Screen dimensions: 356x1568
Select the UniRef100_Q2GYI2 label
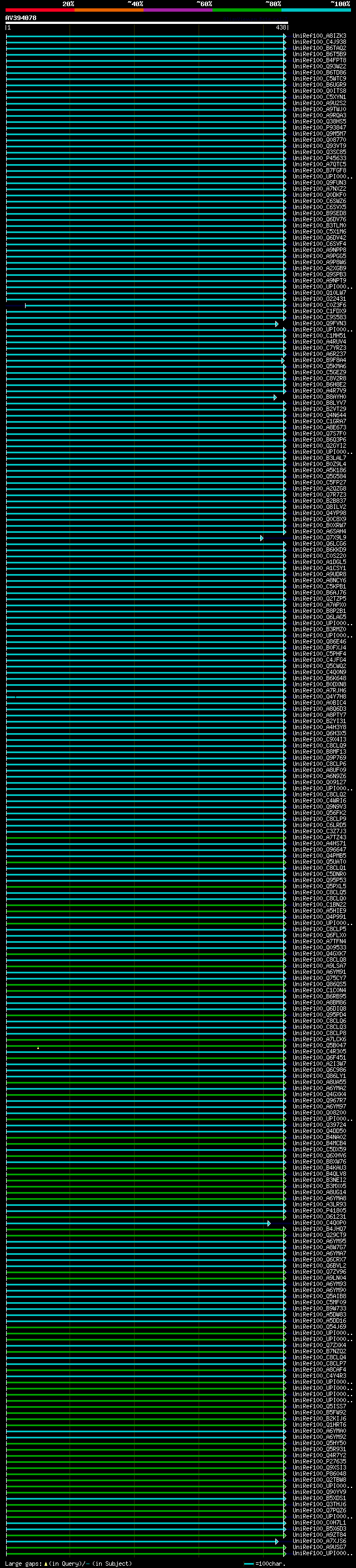[319, 446]
